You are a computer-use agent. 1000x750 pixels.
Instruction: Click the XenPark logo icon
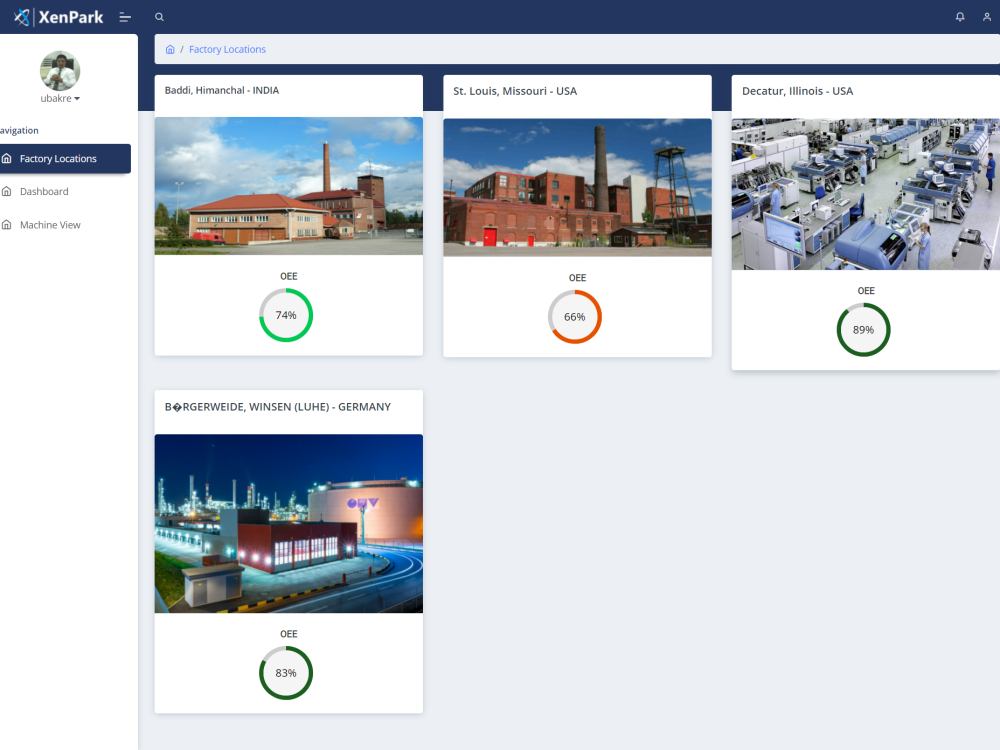(x=22, y=17)
